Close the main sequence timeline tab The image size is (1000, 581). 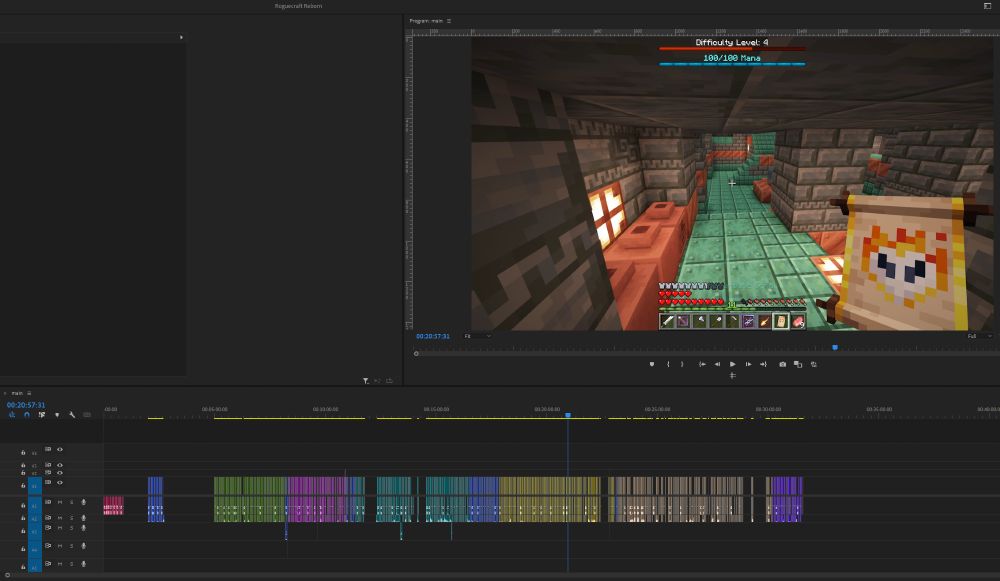point(5,393)
